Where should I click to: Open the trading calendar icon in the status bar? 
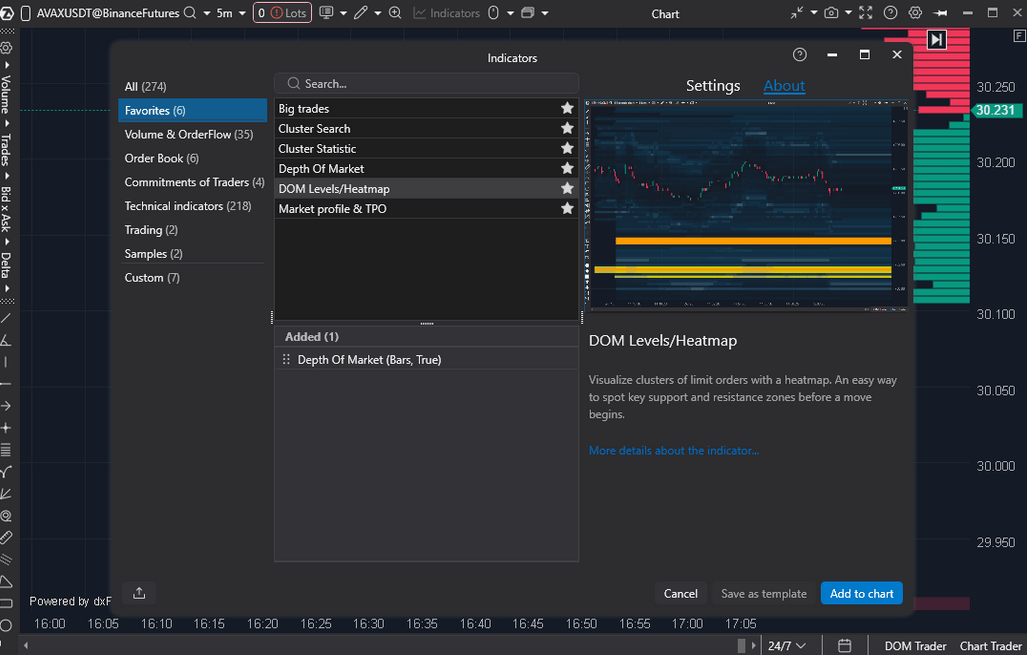(x=844, y=645)
